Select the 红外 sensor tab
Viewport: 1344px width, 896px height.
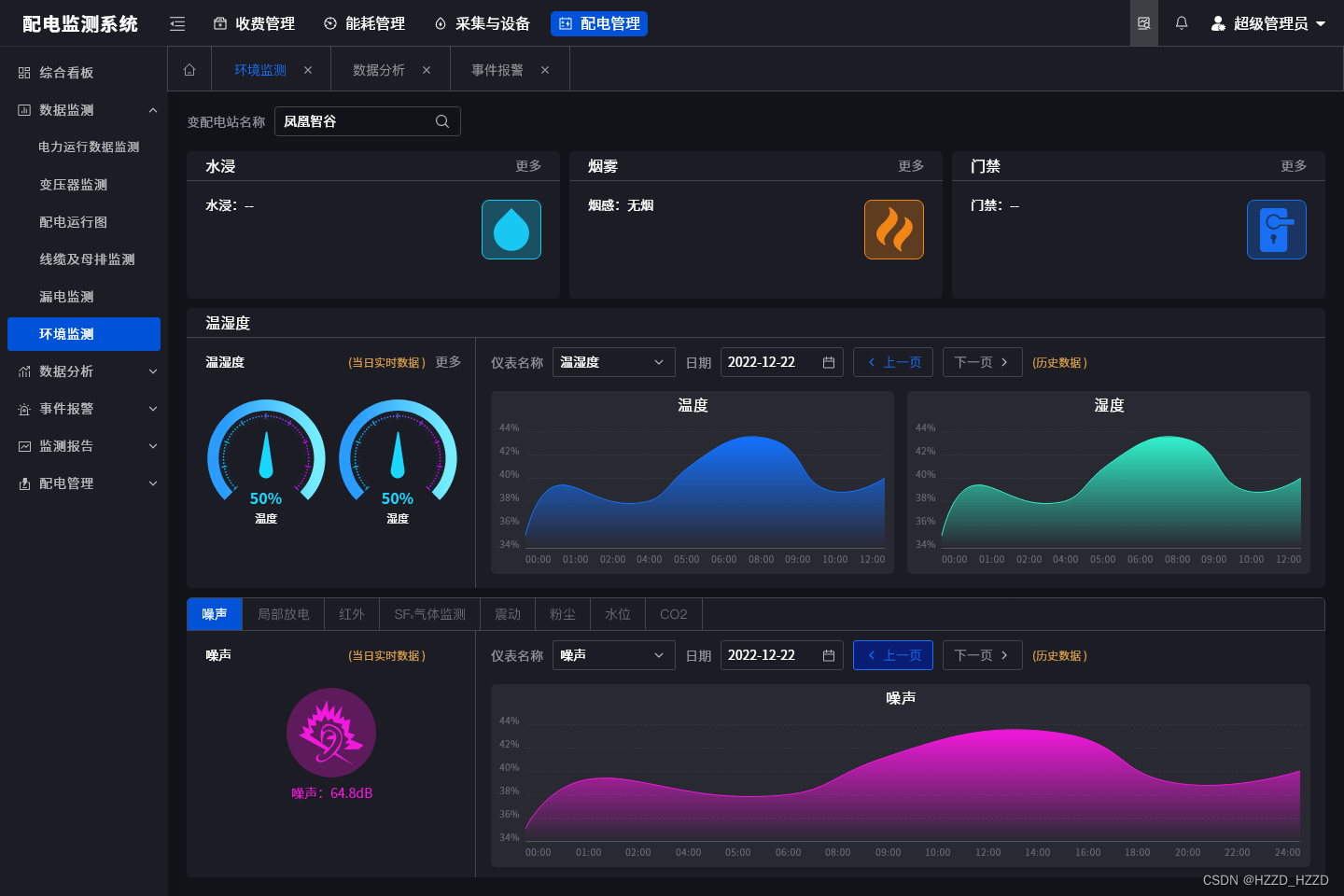pyautogui.click(x=352, y=614)
